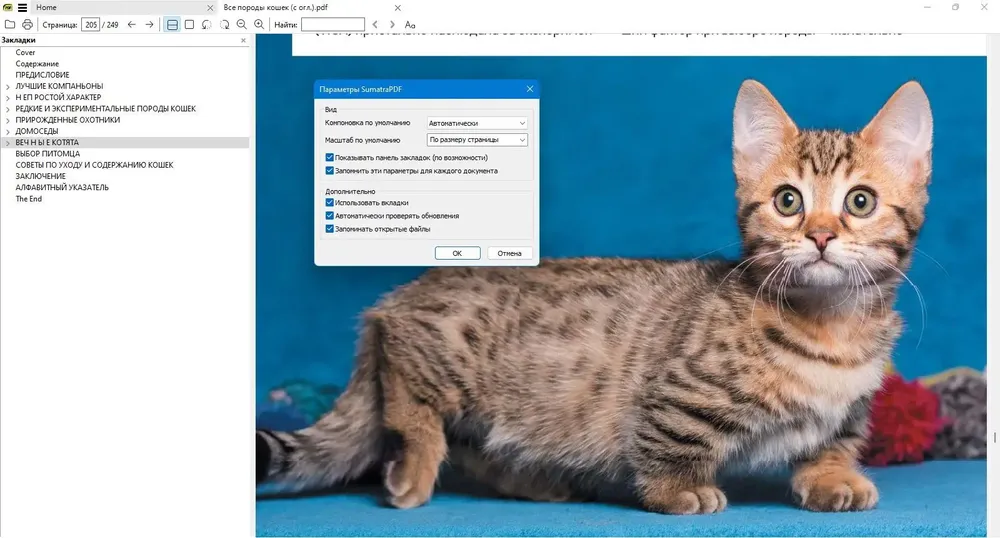The image size is (1000, 538).
Task: Open the ЗАКЛЮЧЕНИЕ bookmark
Action: [x=40, y=176]
